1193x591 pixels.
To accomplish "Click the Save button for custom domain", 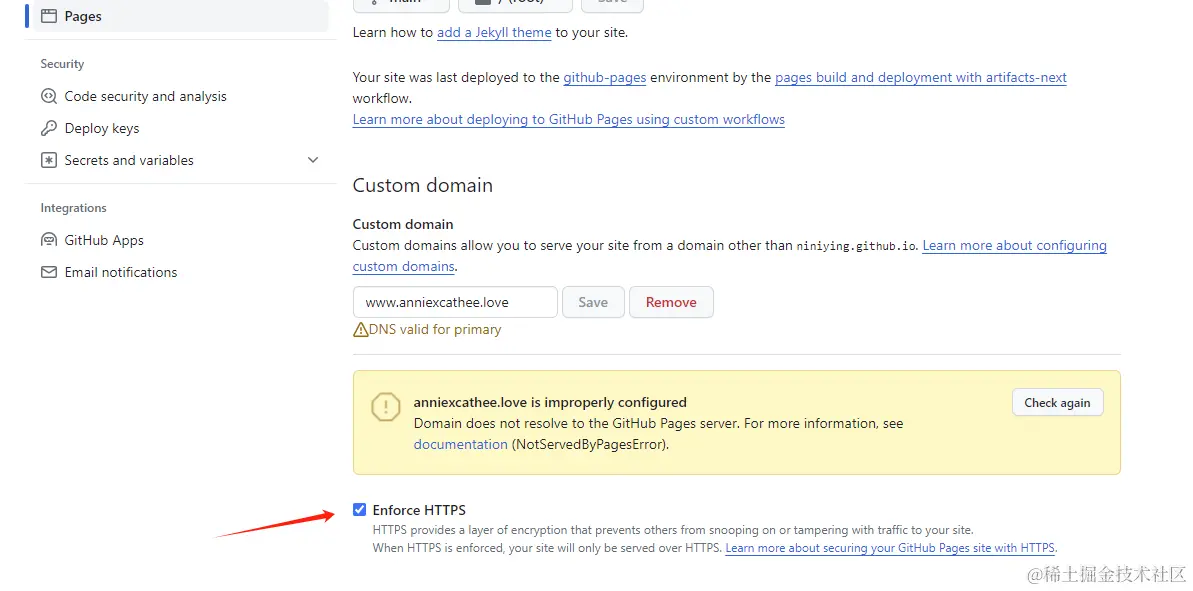I will (x=593, y=302).
